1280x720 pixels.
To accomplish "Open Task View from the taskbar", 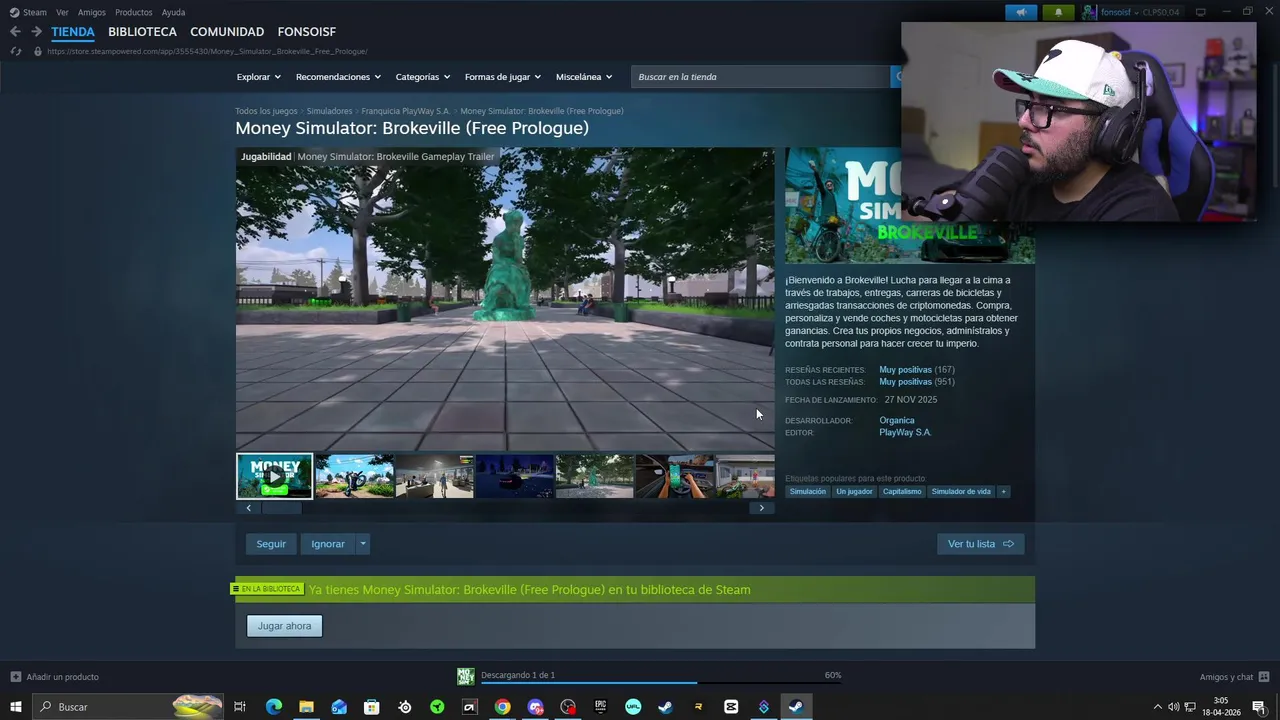I will [x=240, y=707].
